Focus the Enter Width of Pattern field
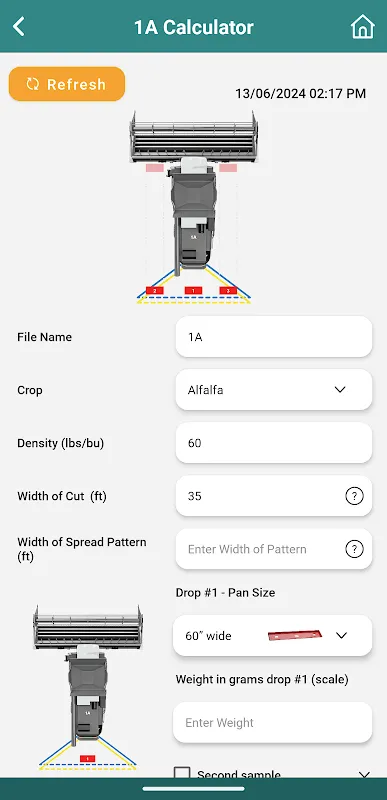387x800 pixels. (274, 549)
